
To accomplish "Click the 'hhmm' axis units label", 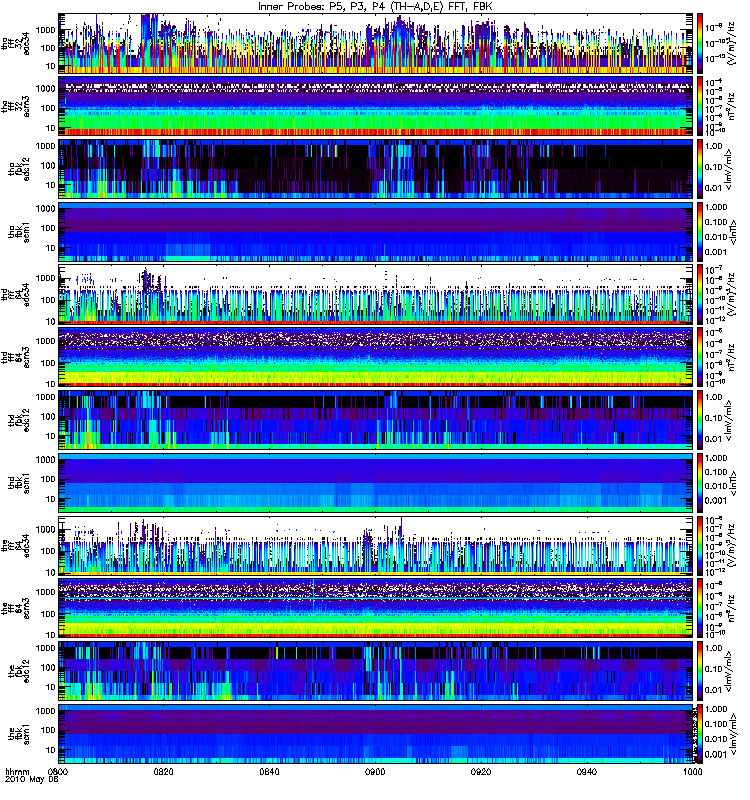I will [18, 772].
